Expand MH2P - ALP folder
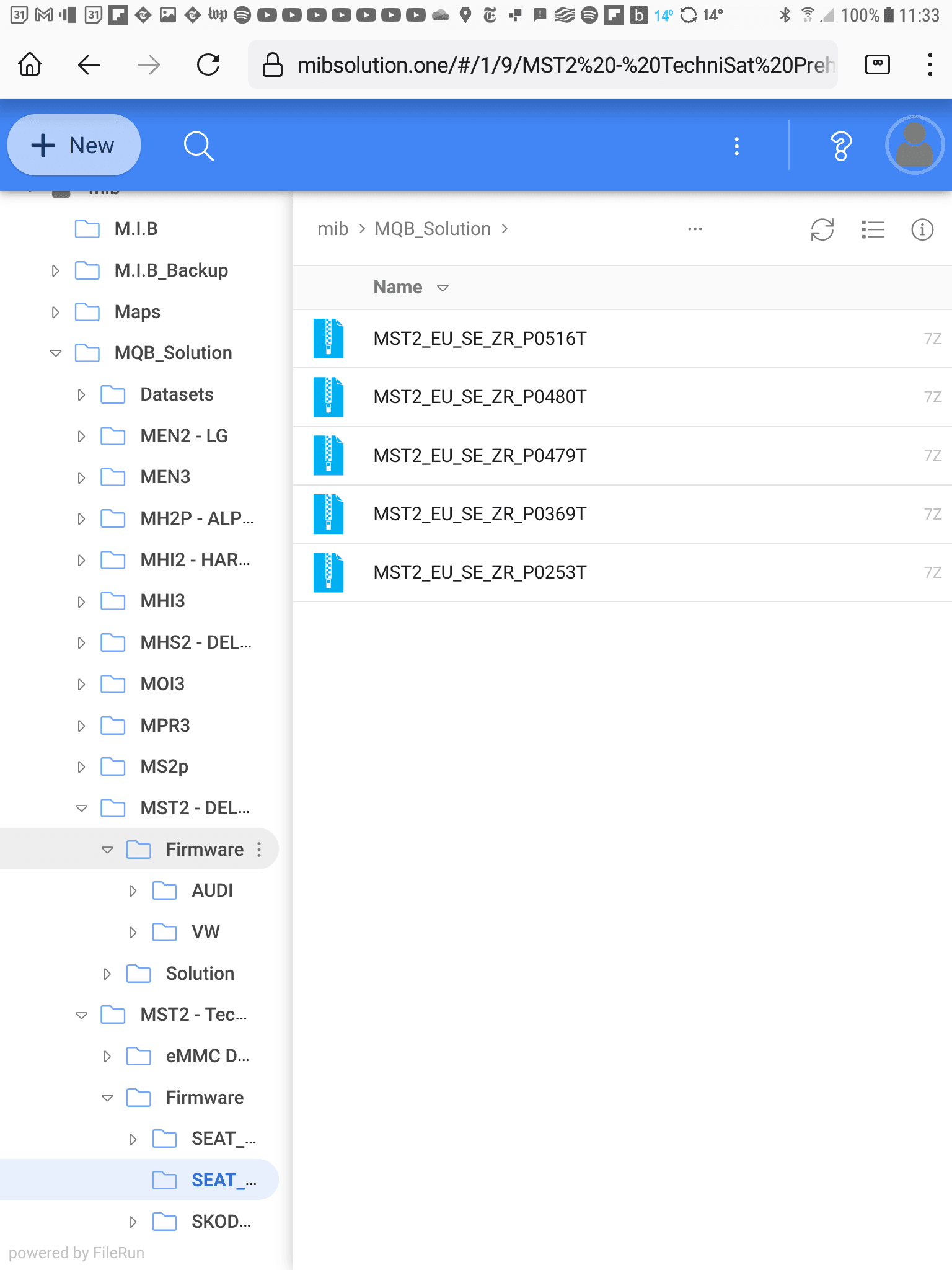The height and width of the screenshot is (1270, 952). click(x=81, y=518)
